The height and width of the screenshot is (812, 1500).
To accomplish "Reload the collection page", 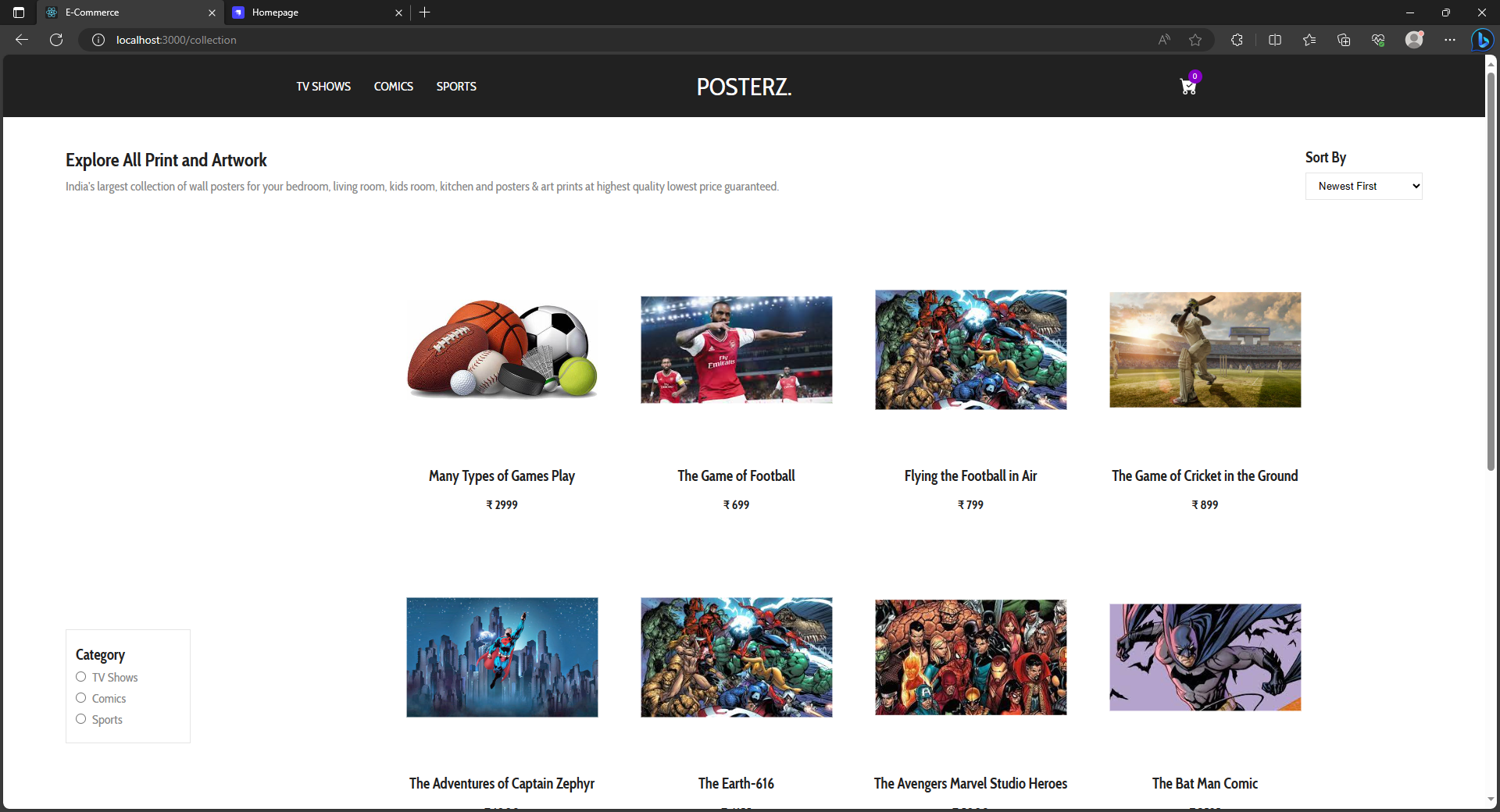I will coord(55,40).
